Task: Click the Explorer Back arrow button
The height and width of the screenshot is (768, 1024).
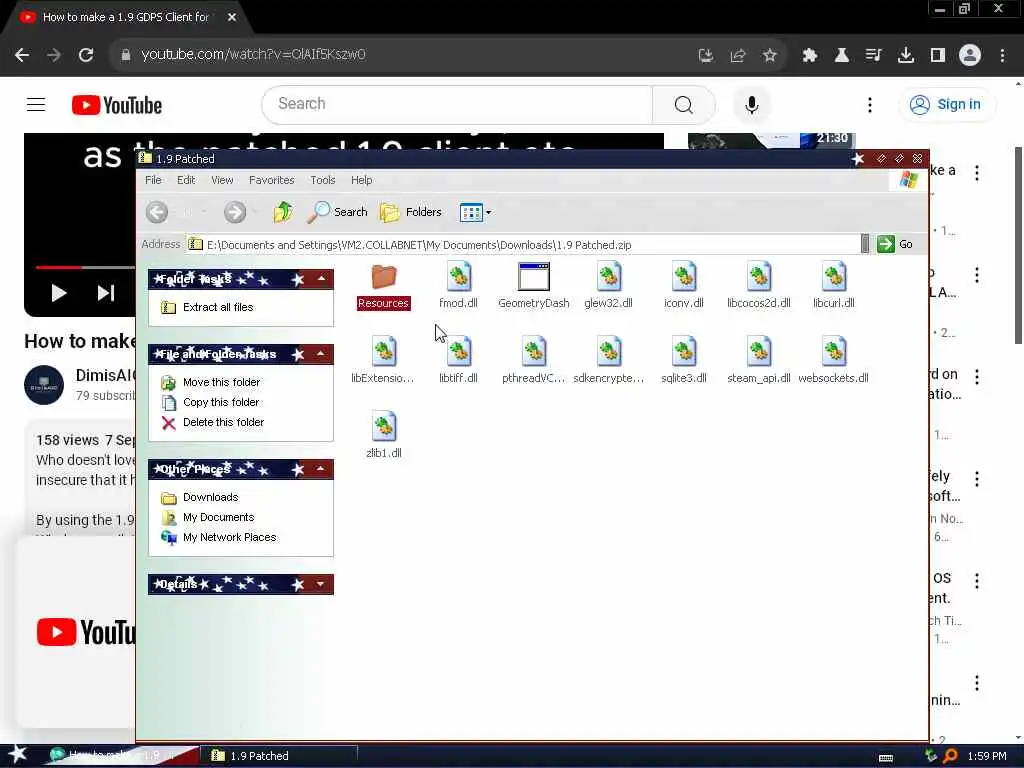Action: (157, 212)
